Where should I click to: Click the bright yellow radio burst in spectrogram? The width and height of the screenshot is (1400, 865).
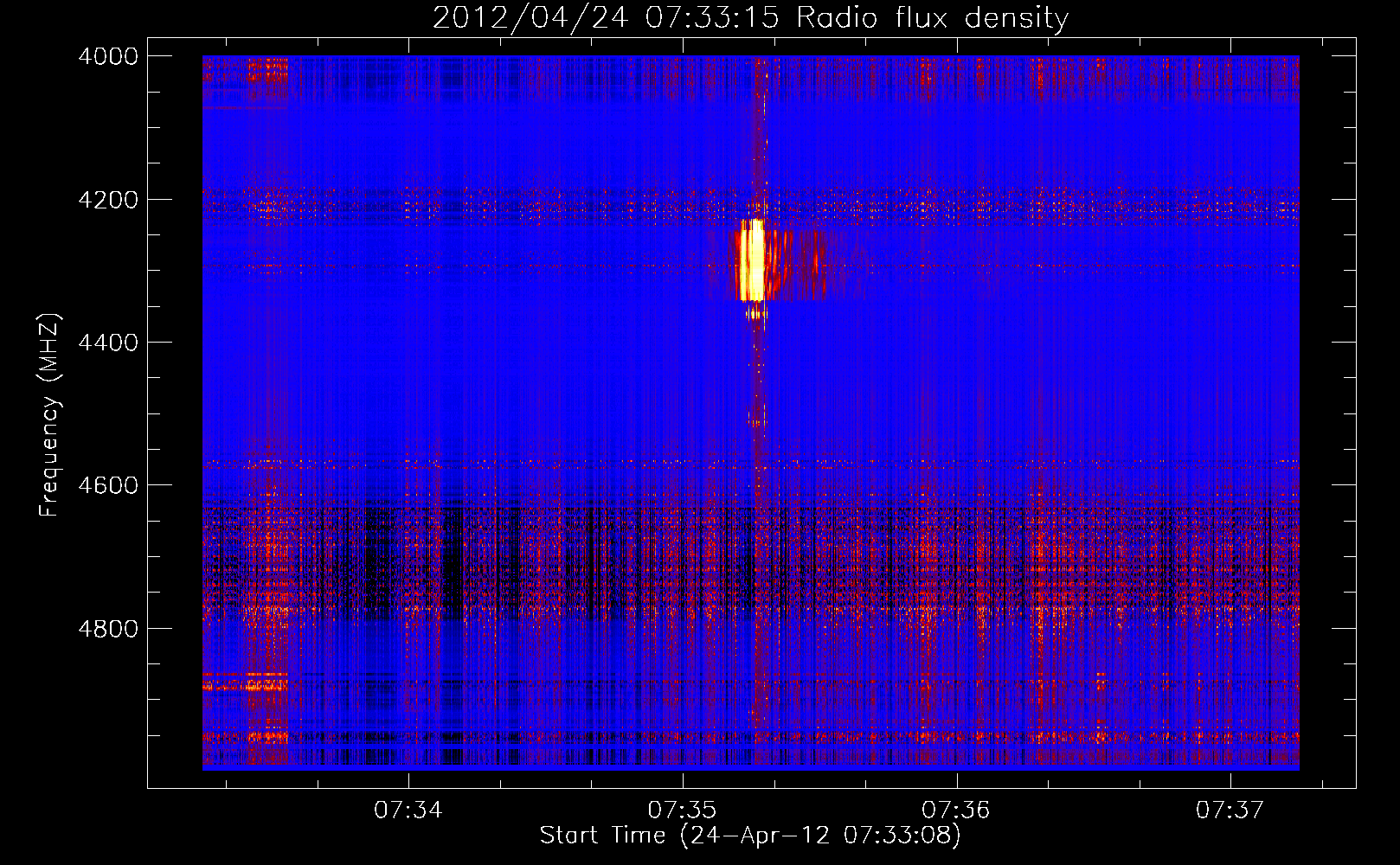752,260
